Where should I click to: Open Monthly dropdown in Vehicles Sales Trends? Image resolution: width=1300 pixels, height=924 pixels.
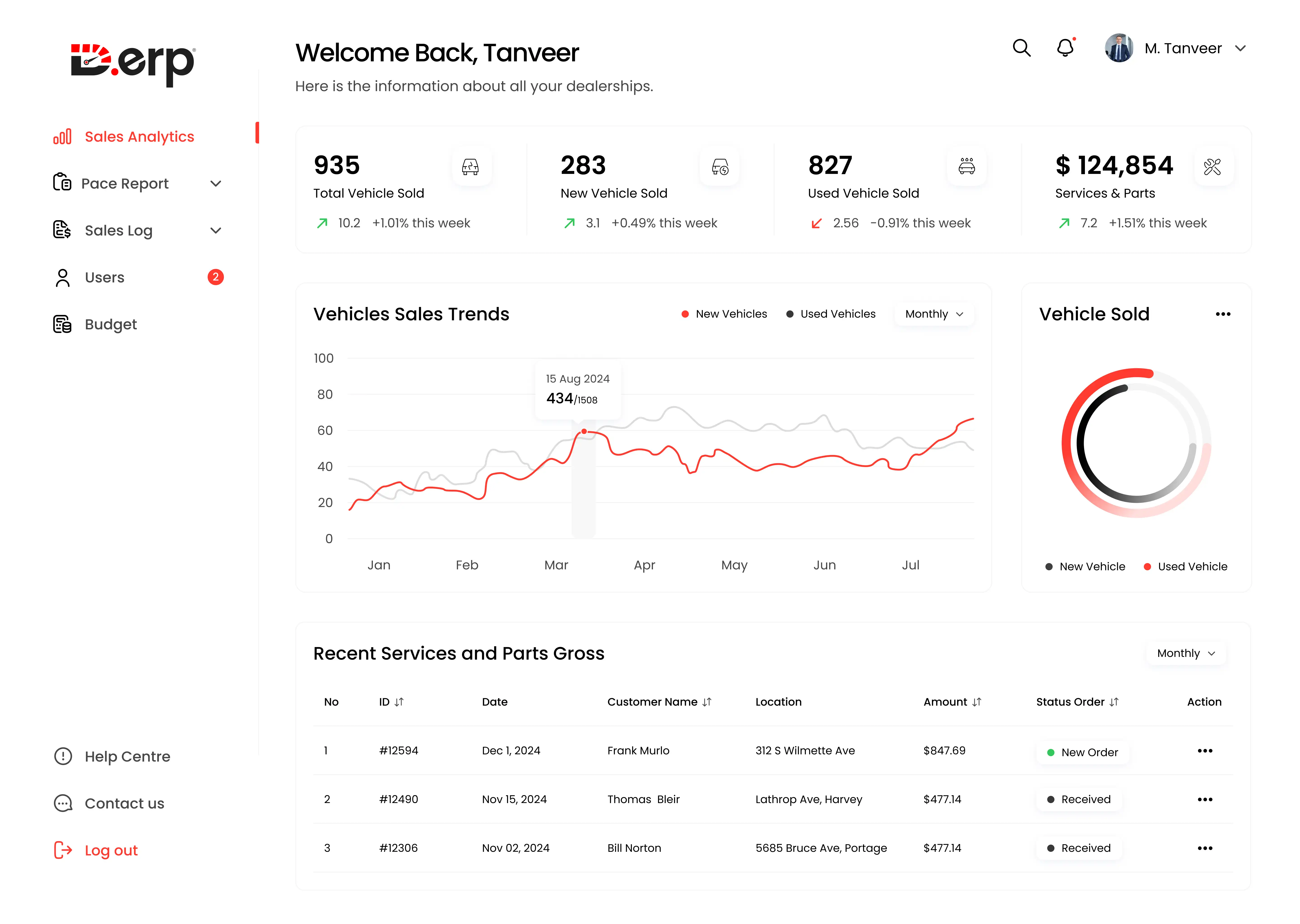click(934, 314)
